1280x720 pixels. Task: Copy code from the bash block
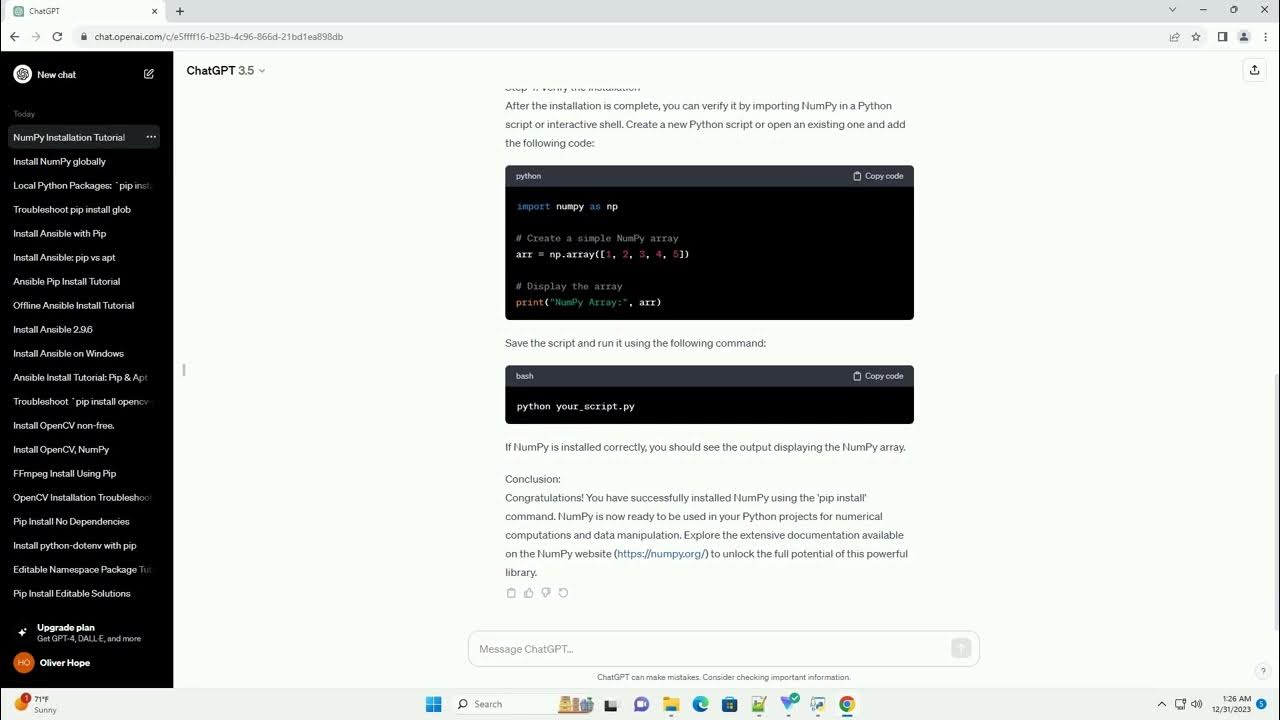[878, 376]
